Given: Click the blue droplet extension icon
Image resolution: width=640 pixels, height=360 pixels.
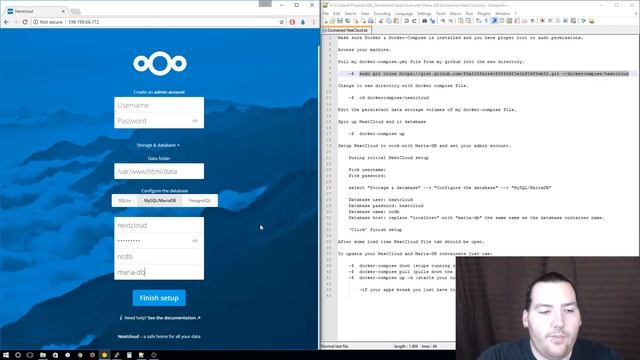Looking at the screenshot, I should click(x=303, y=22).
